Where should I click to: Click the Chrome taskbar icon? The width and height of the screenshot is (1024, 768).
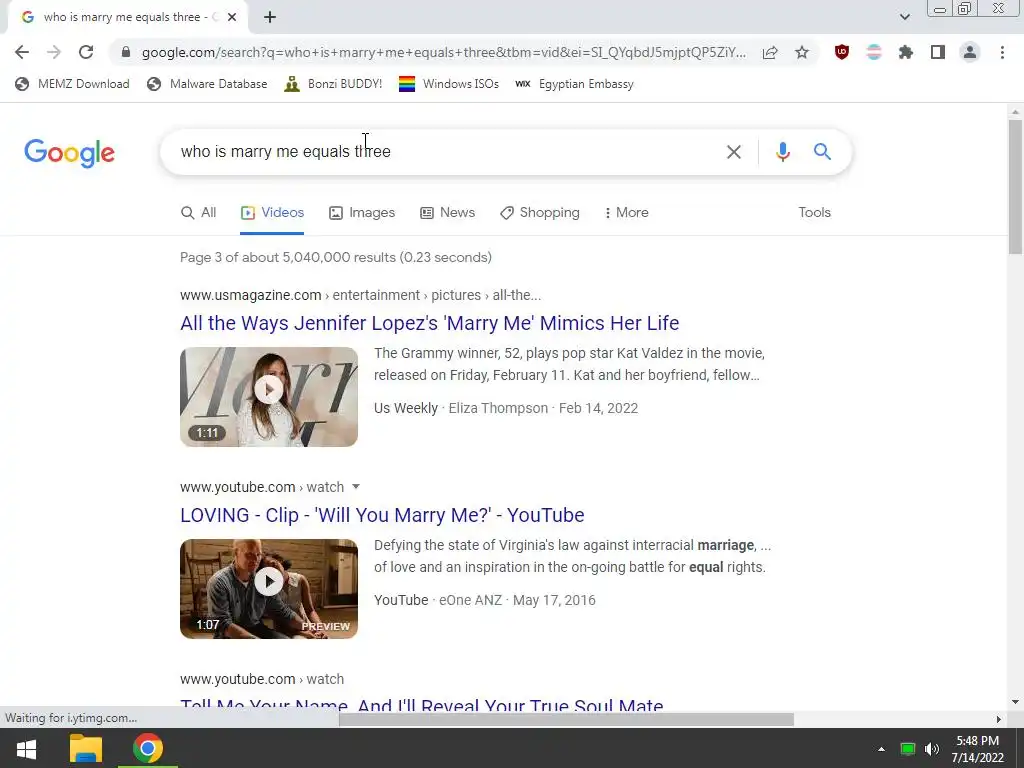148,748
